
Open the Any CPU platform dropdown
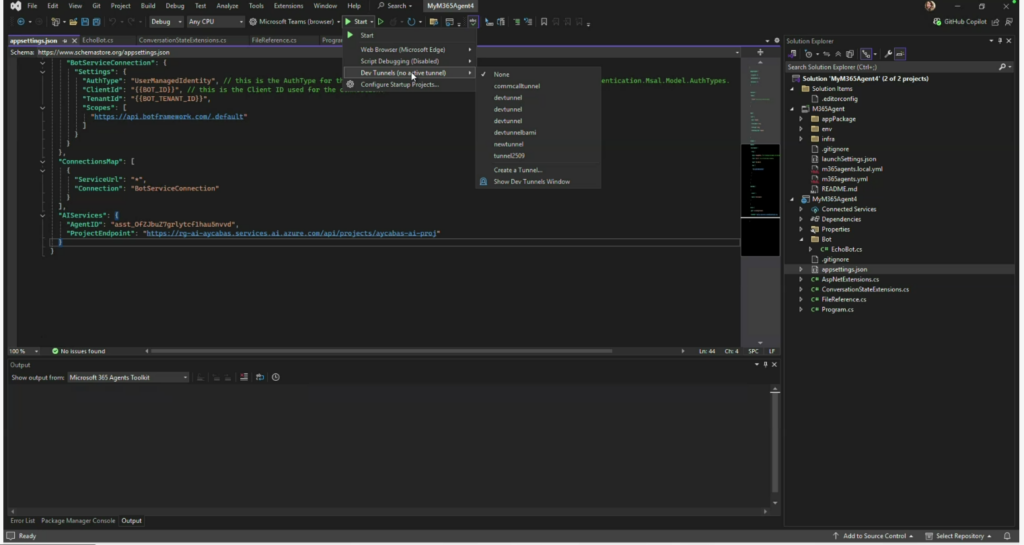pos(215,22)
